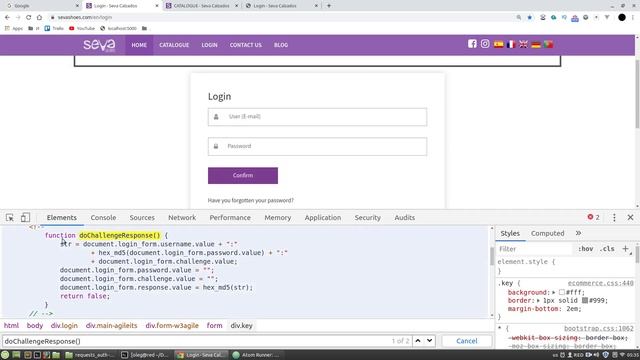Viewport: 640px width, 360px height.
Task: Open the Chrome three-dot menu
Action: (x=633, y=18)
